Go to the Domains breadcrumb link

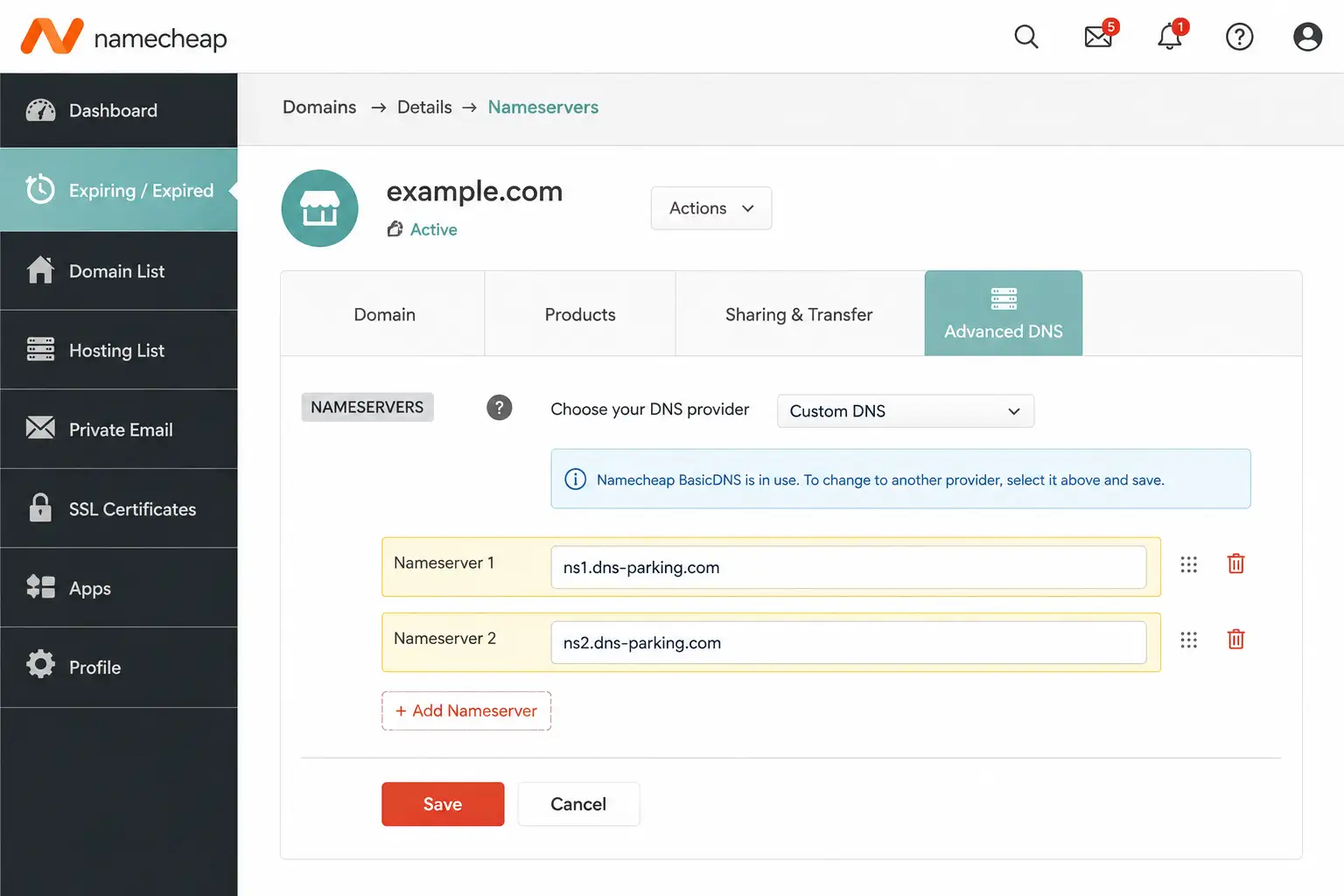(x=319, y=107)
